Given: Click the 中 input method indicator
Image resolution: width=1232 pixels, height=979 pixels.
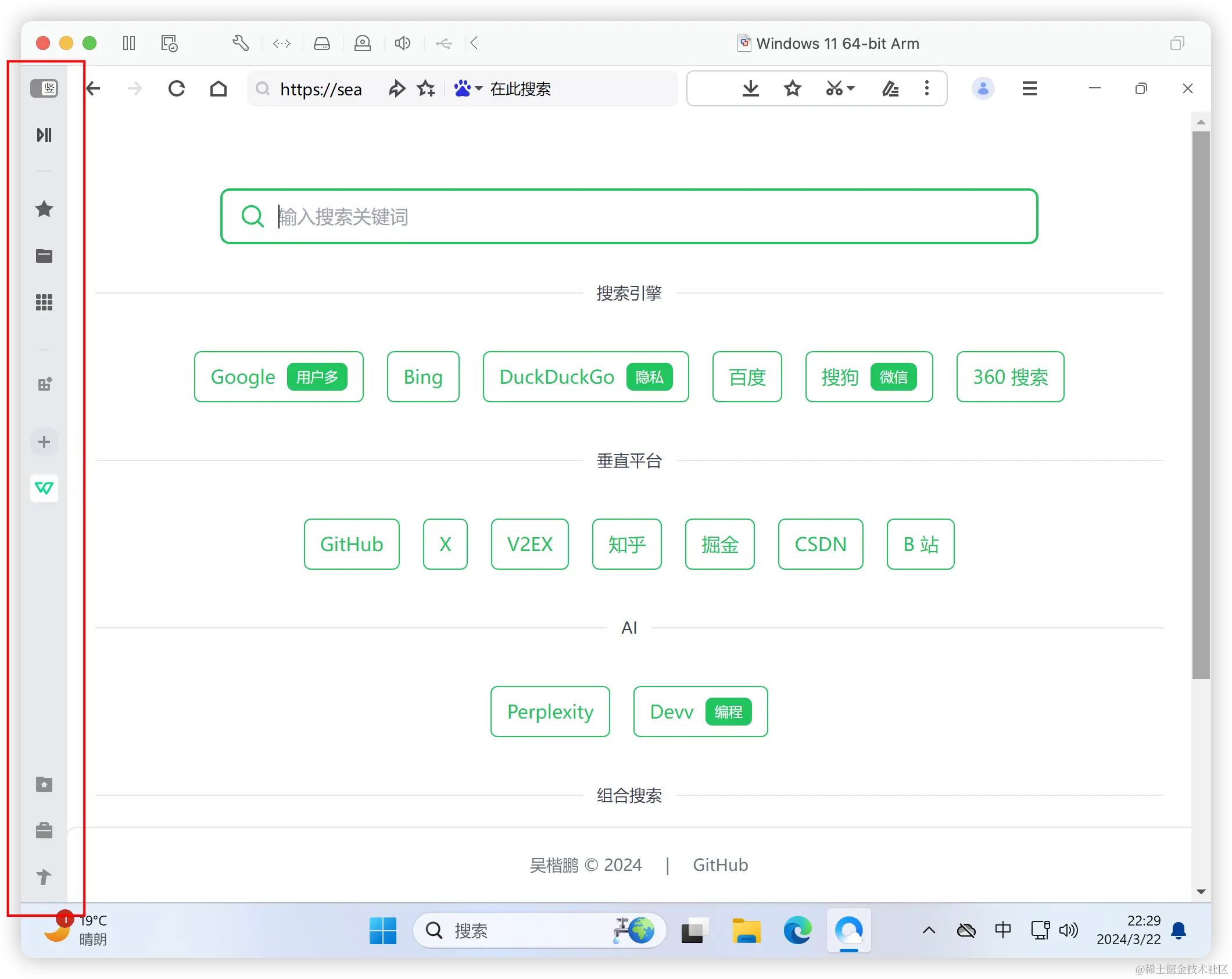Looking at the screenshot, I should pyautogui.click(x=1002, y=931).
